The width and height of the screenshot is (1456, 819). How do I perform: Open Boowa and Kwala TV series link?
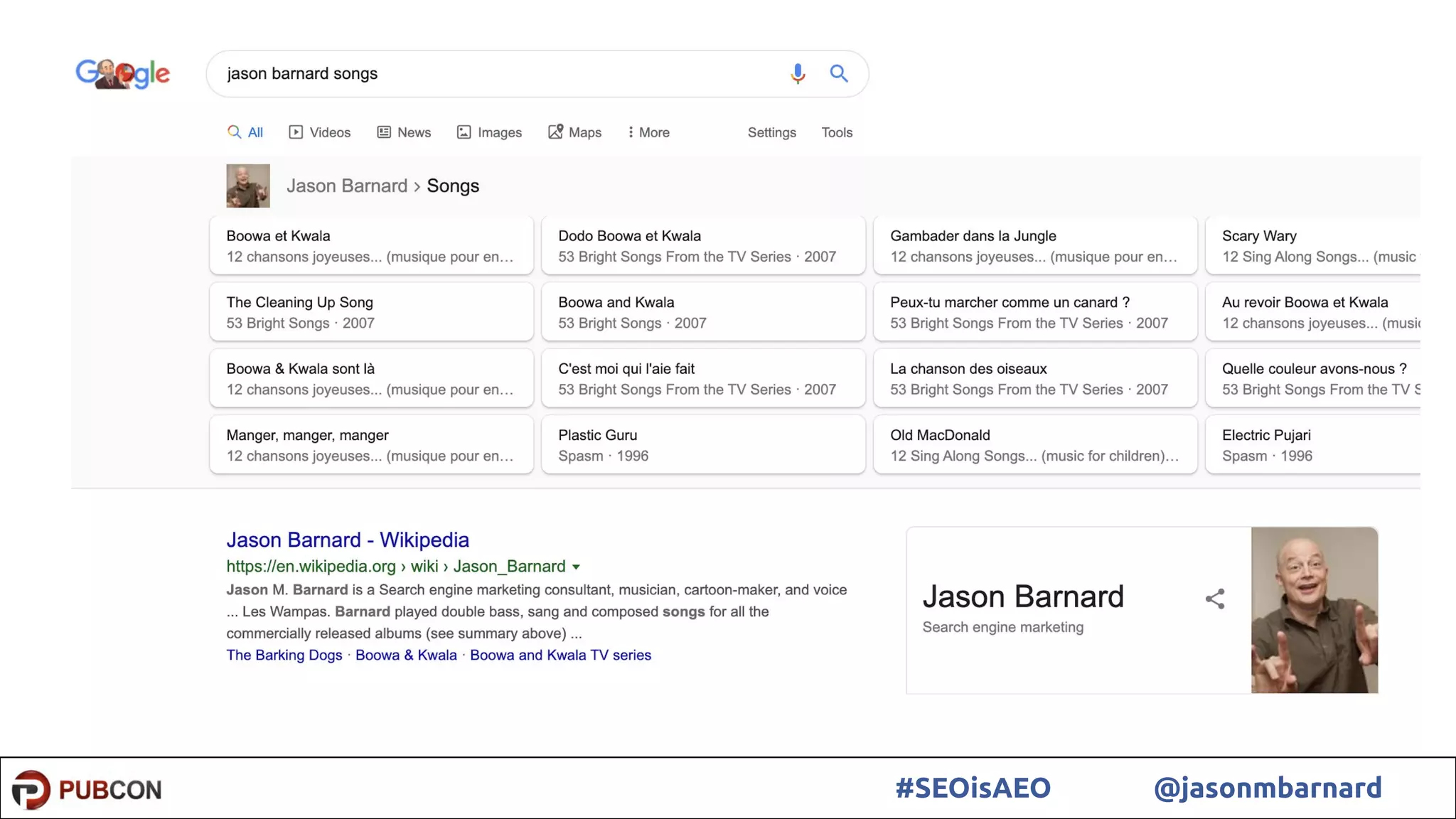560,655
